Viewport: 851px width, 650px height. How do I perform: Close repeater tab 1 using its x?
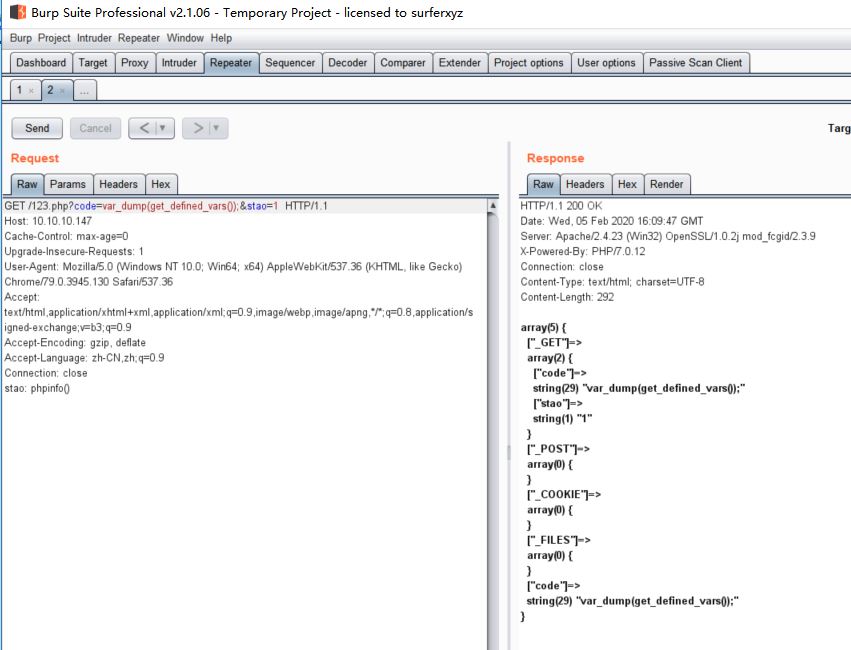click(31, 91)
